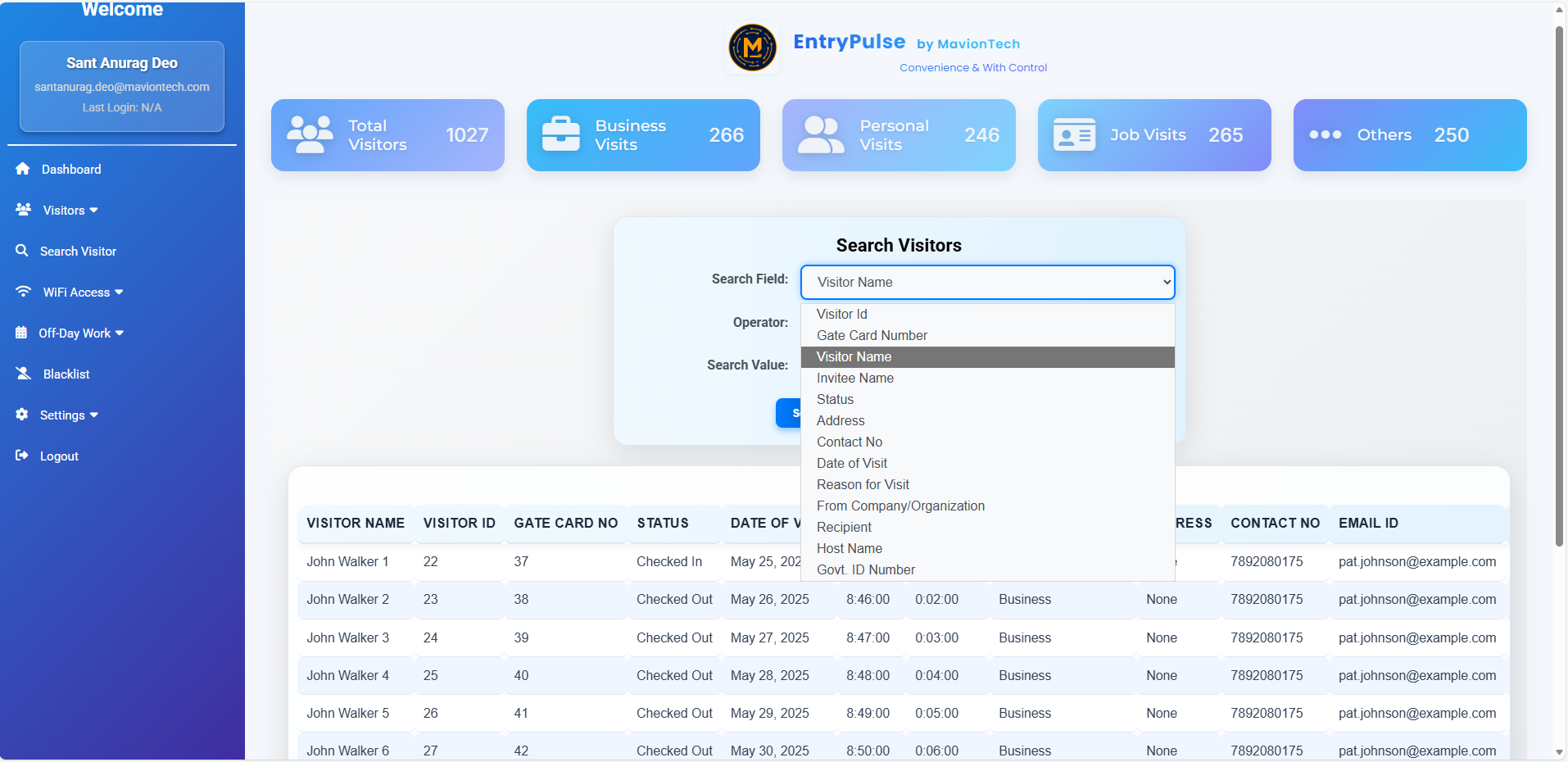Click the Others count card

click(1409, 135)
